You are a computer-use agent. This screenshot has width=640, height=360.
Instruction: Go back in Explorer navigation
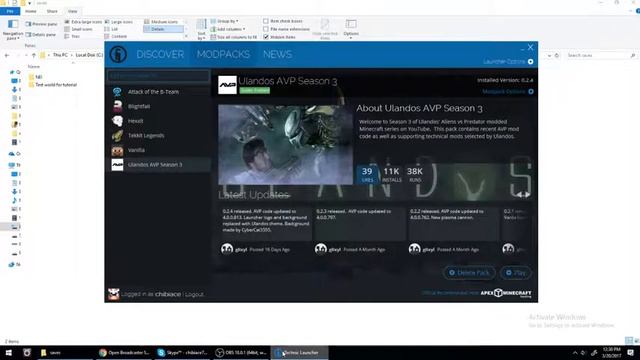tap(7, 55)
